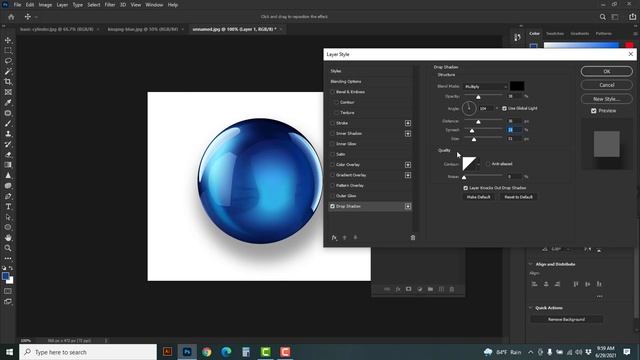Viewport: 640px width, 360px height.
Task: Click the Share icon in options bar
Action: [632, 17]
